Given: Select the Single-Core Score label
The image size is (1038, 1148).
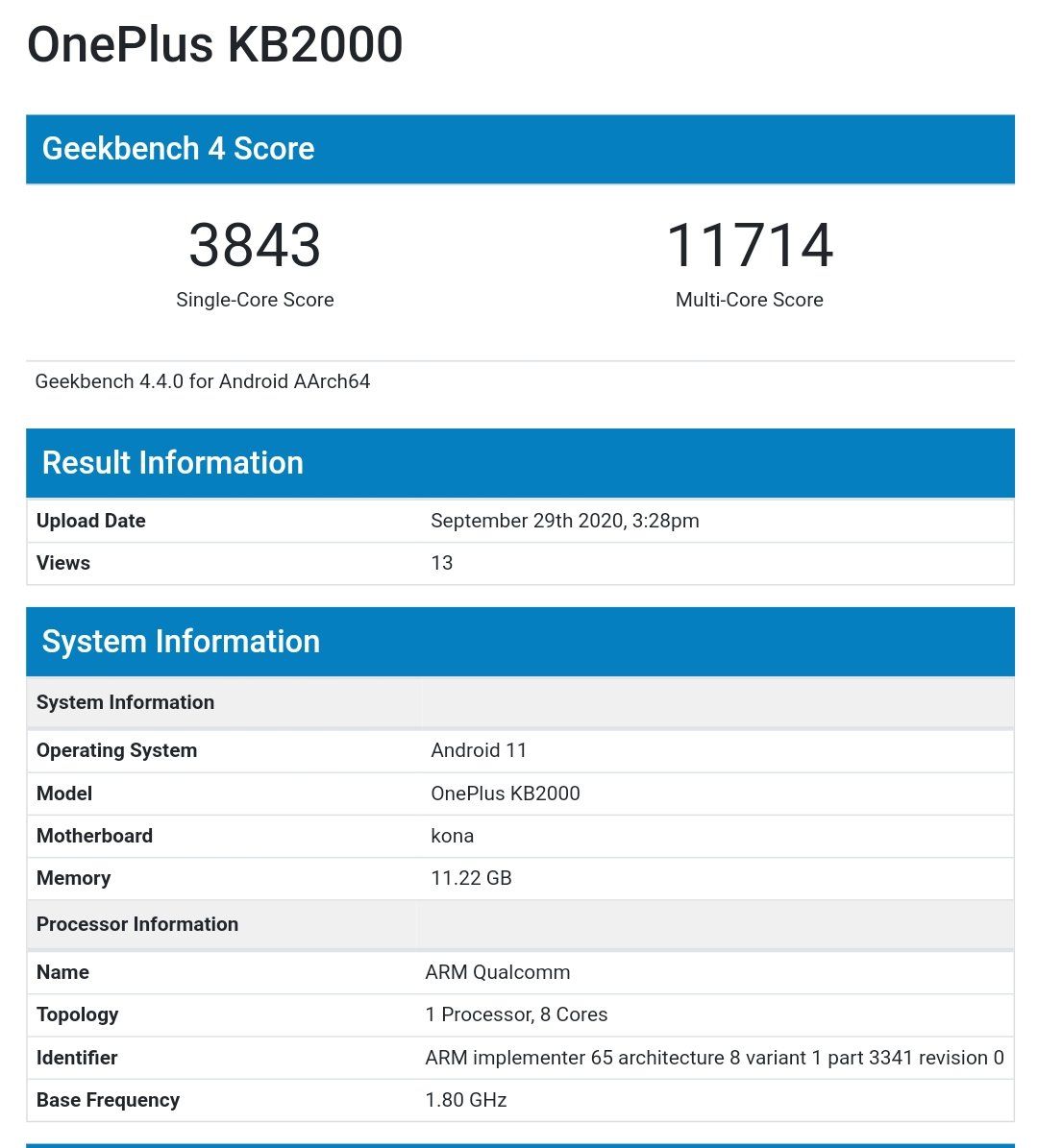Looking at the screenshot, I should tap(254, 300).
